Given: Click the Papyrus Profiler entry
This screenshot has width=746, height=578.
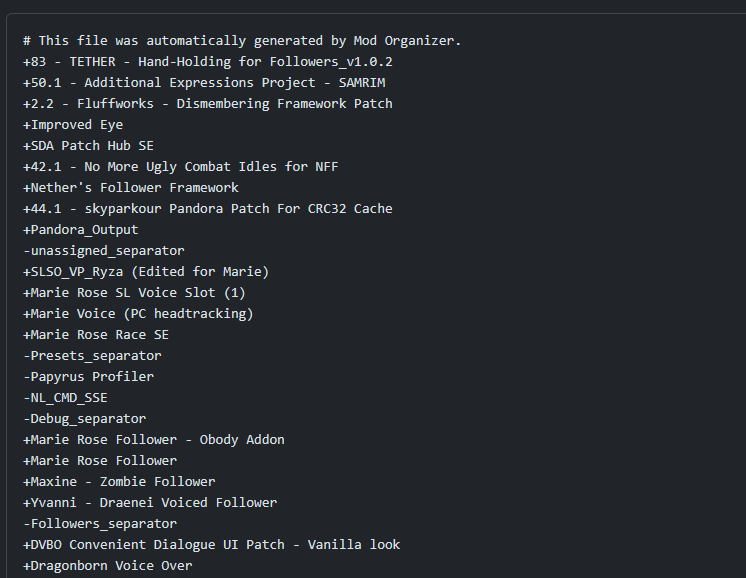Looking at the screenshot, I should pyautogui.click(x=88, y=376).
